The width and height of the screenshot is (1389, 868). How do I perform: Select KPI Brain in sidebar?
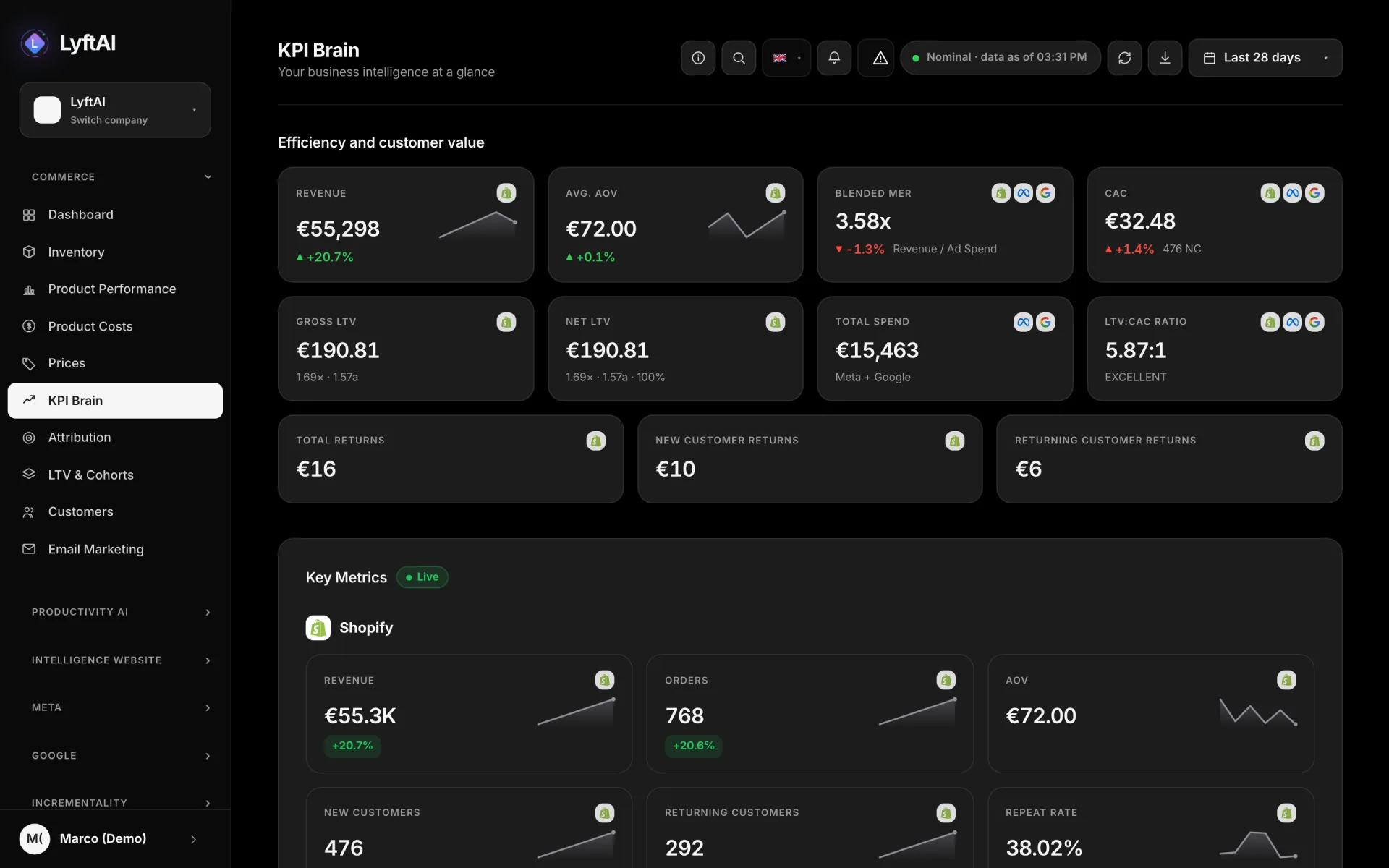click(x=115, y=401)
